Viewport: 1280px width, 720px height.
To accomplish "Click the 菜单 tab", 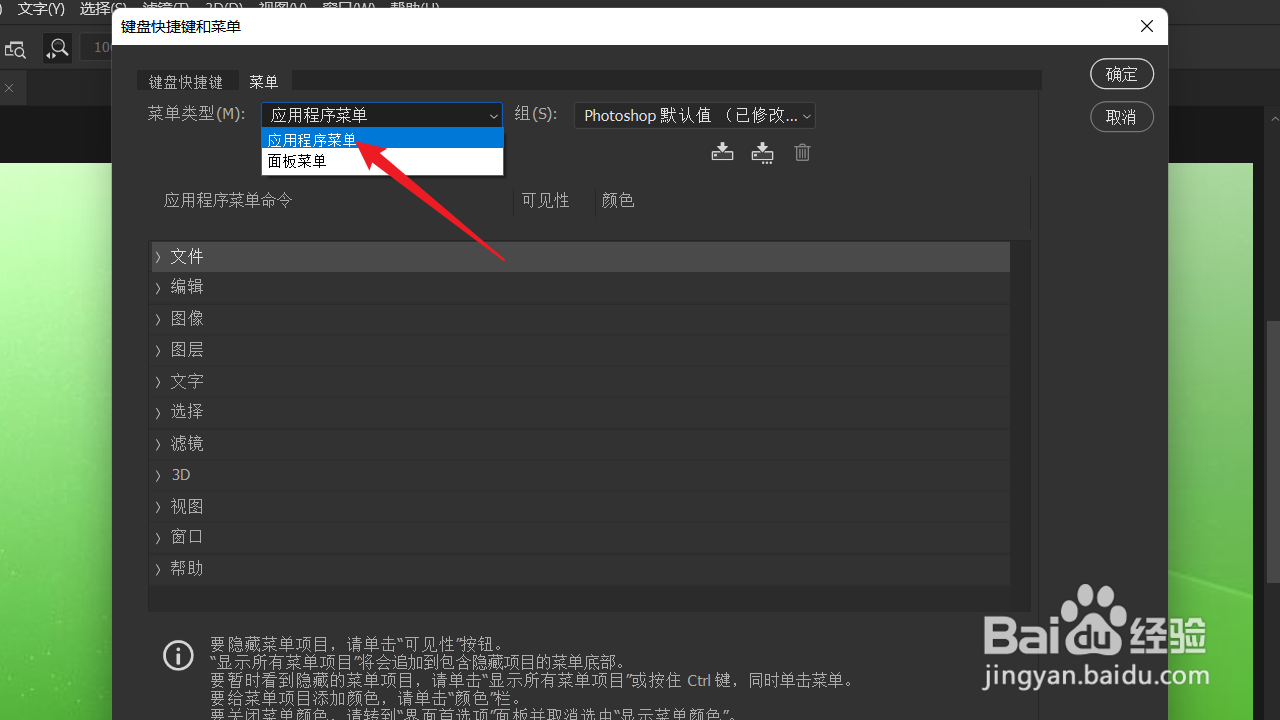I will 263,81.
